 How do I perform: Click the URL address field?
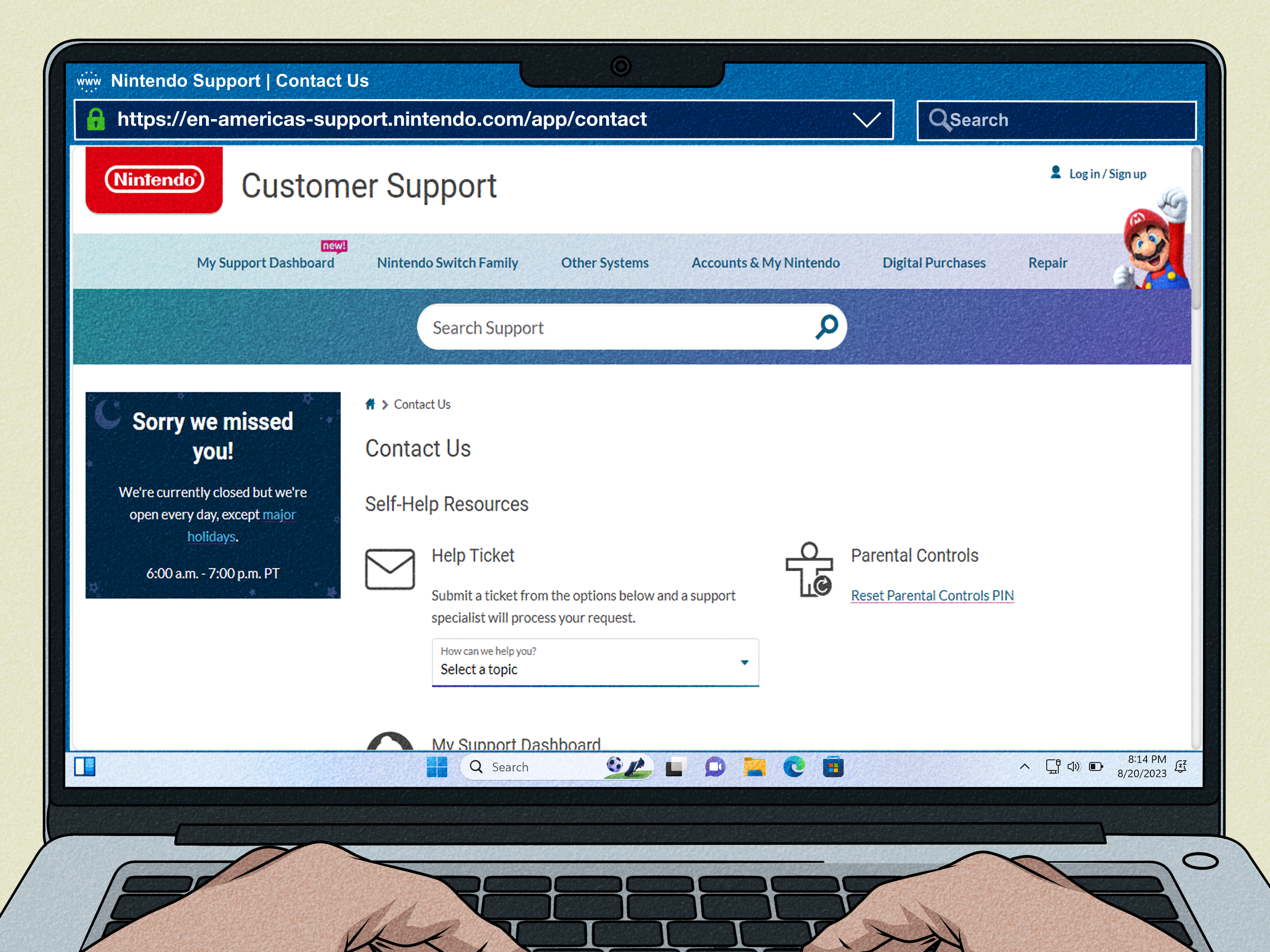(483, 119)
